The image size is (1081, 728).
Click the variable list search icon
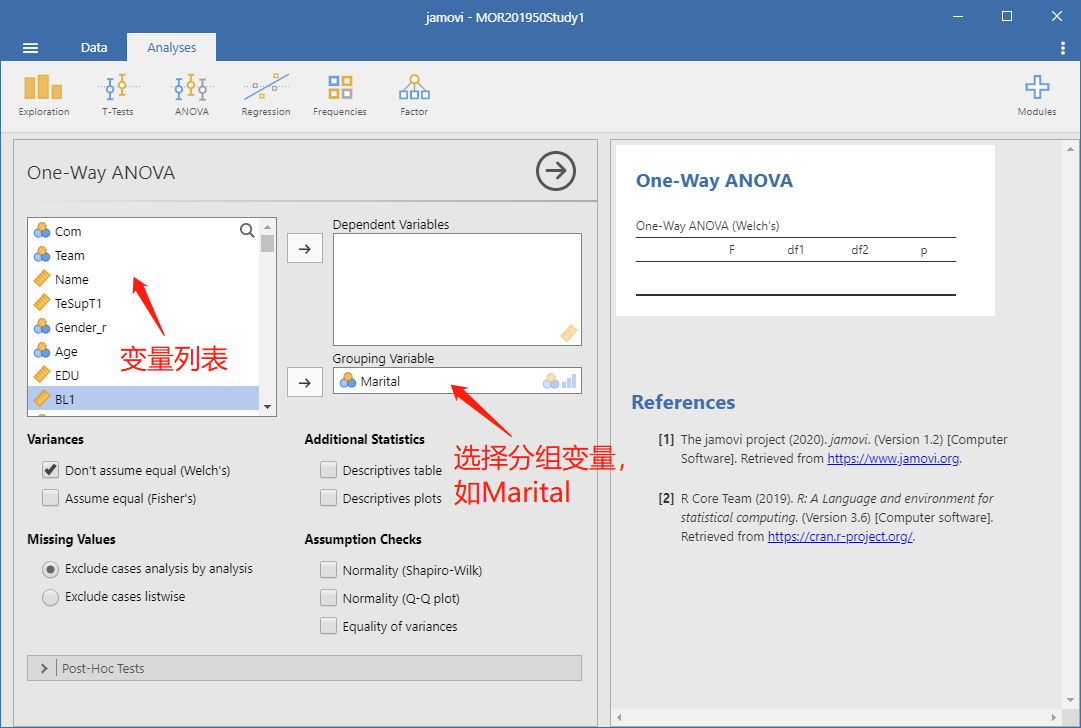click(x=247, y=230)
